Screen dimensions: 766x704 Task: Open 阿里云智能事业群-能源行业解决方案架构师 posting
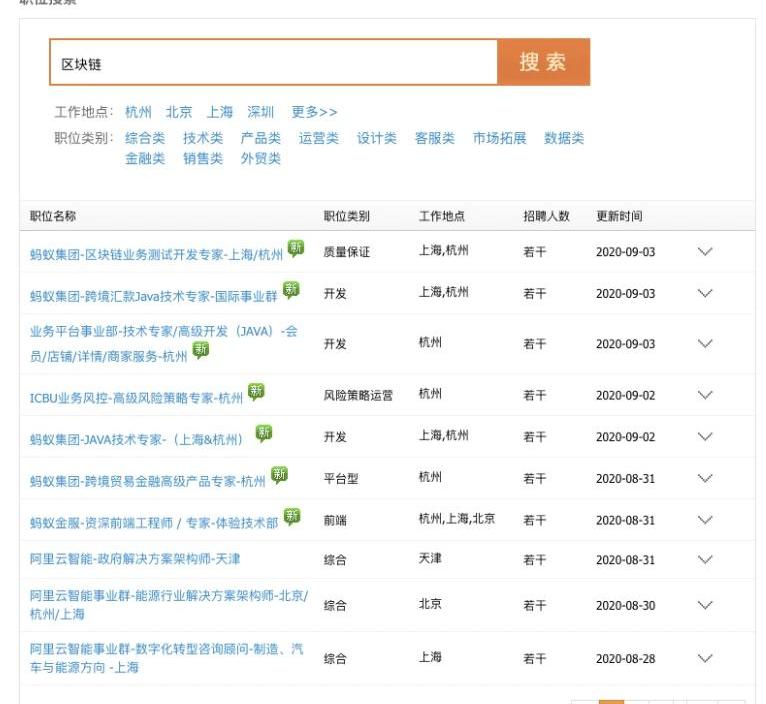click(169, 604)
